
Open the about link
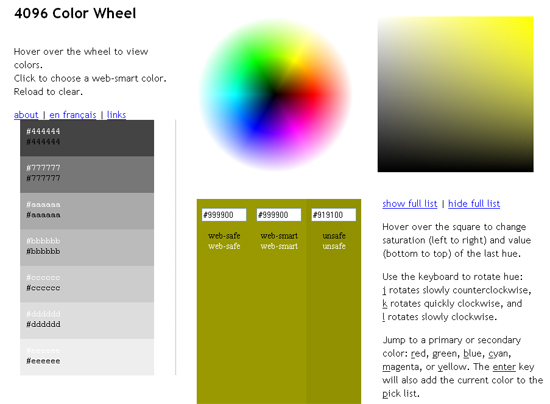pyautogui.click(x=26, y=115)
